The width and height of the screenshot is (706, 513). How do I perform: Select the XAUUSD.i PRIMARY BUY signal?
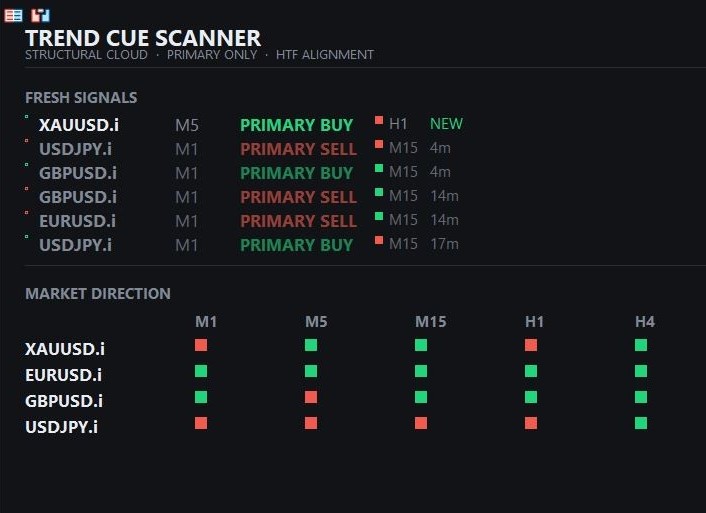click(244, 124)
